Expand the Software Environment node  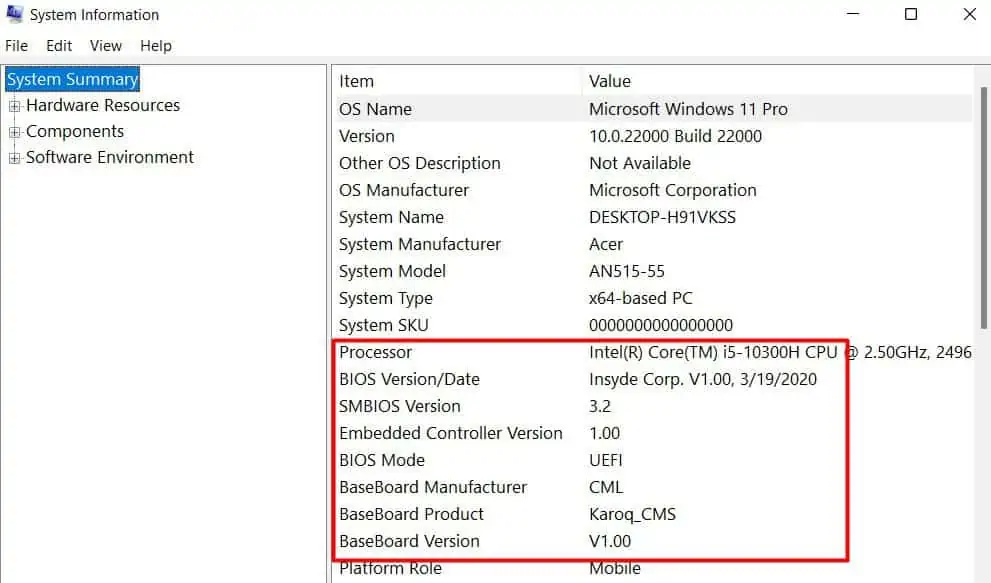15,158
